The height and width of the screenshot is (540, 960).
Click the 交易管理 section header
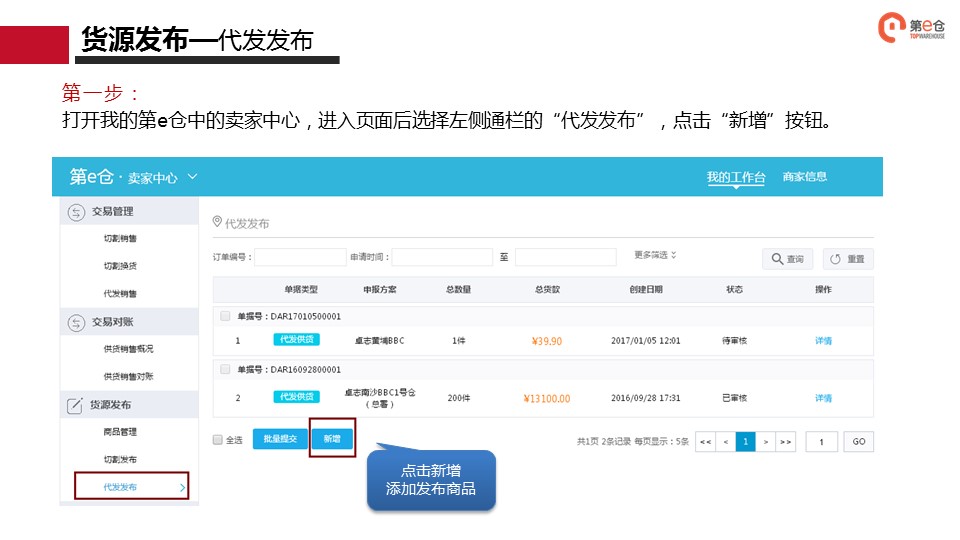pyautogui.click(x=129, y=212)
